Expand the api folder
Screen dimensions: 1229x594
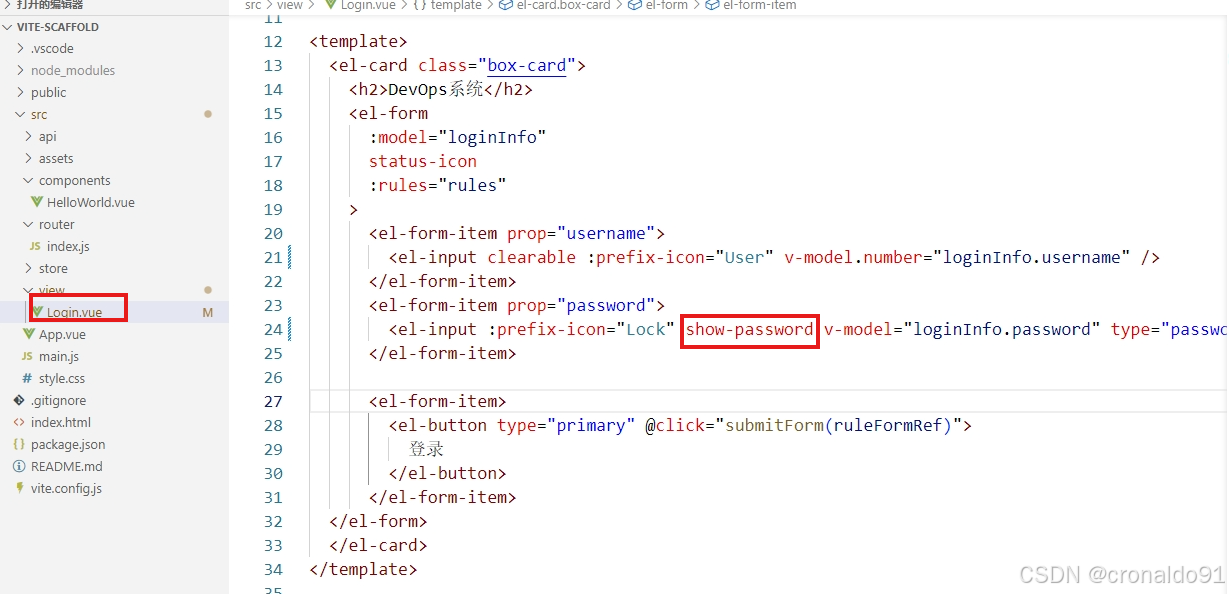tap(29, 136)
